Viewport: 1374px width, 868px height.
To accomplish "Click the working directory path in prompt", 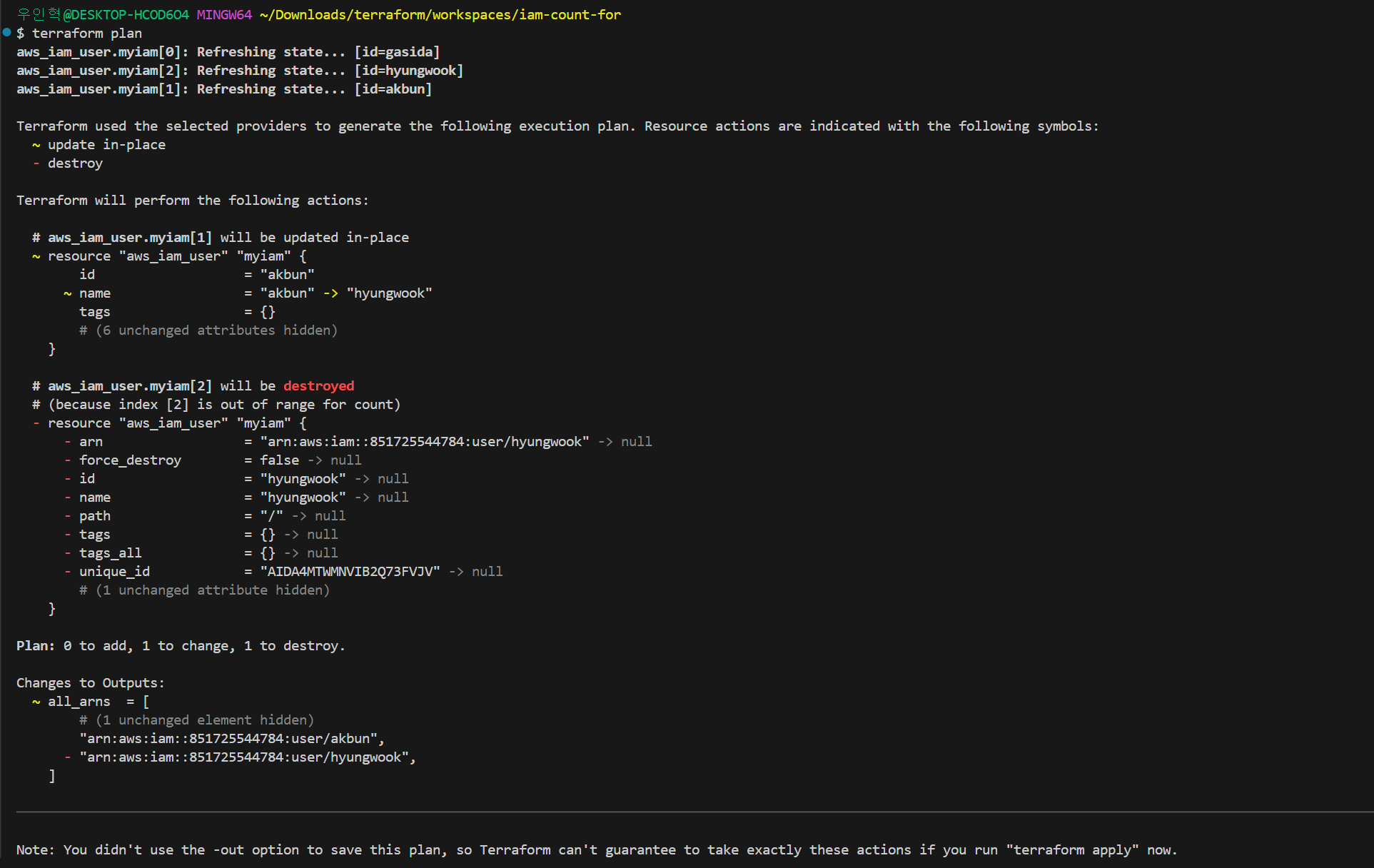I will (440, 15).
